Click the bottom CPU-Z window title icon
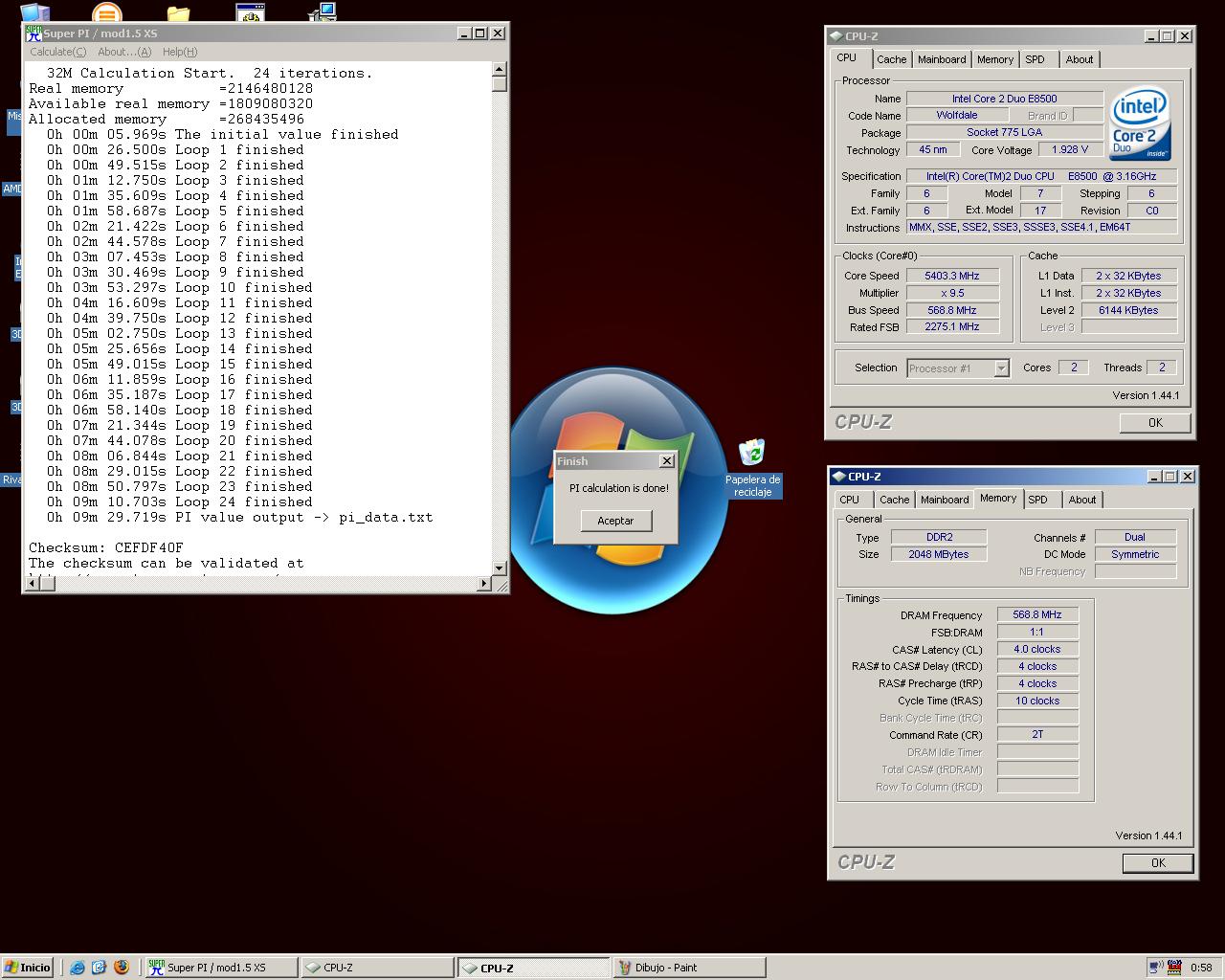Image resolution: width=1225 pixels, height=980 pixels. [x=838, y=477]
